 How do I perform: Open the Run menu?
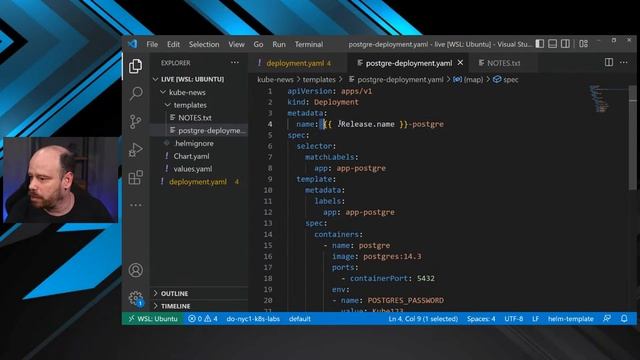point(279,44)
